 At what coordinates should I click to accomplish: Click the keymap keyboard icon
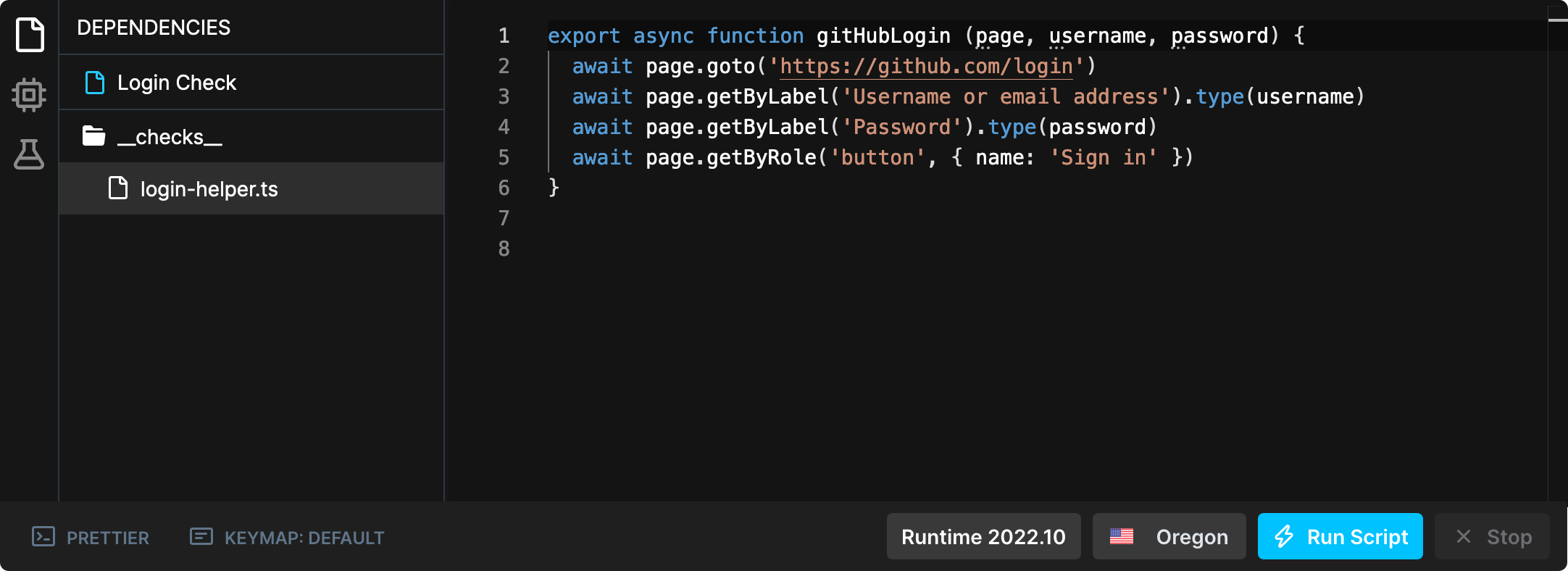pyautogui.click(x=201, y=537)
